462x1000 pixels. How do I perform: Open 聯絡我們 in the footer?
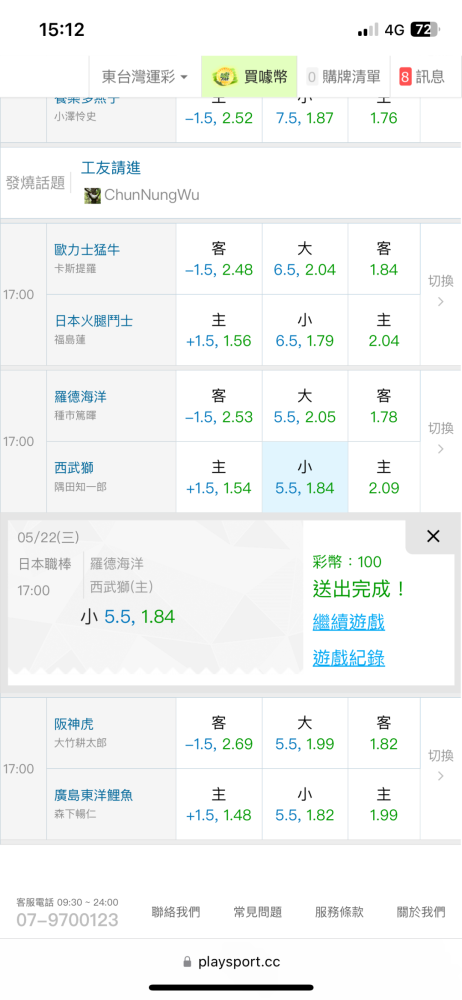pyautogui.click(x=175, y=912)
